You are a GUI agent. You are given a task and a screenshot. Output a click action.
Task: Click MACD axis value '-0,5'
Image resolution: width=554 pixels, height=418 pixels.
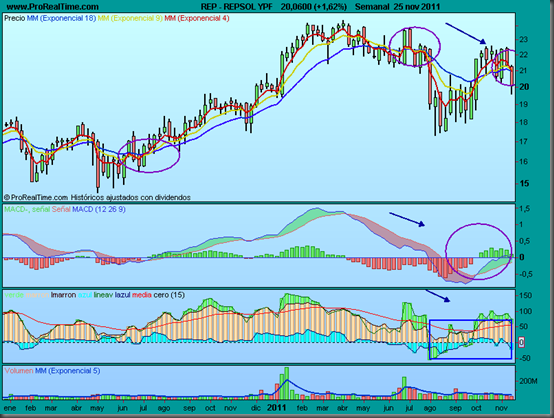pyautogui.click(x=525, y=274)
